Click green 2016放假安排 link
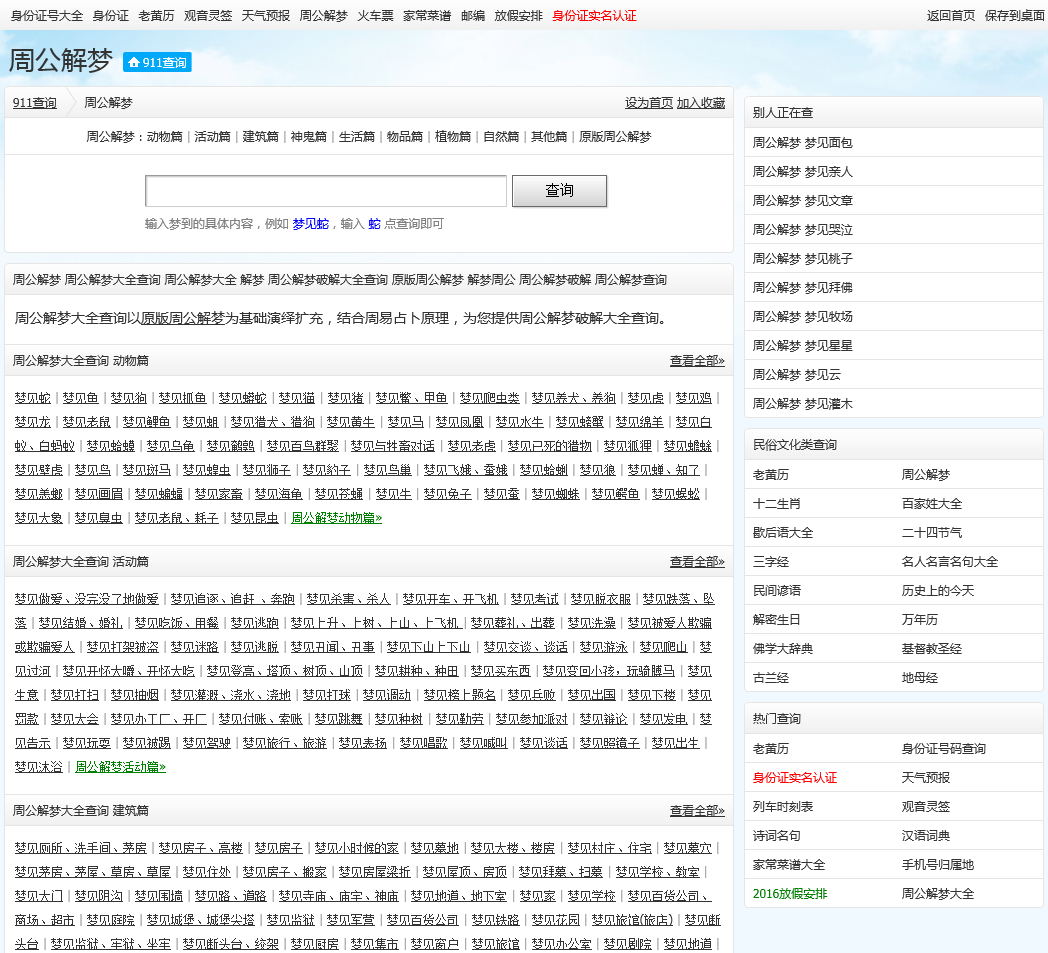This screenshot has height=953, width=1048. [x=790, y=894]
